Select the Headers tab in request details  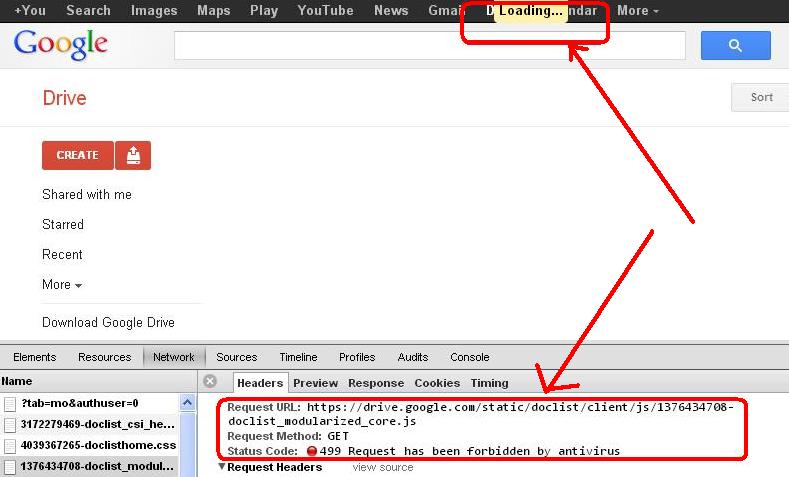[x=260, y=383]
